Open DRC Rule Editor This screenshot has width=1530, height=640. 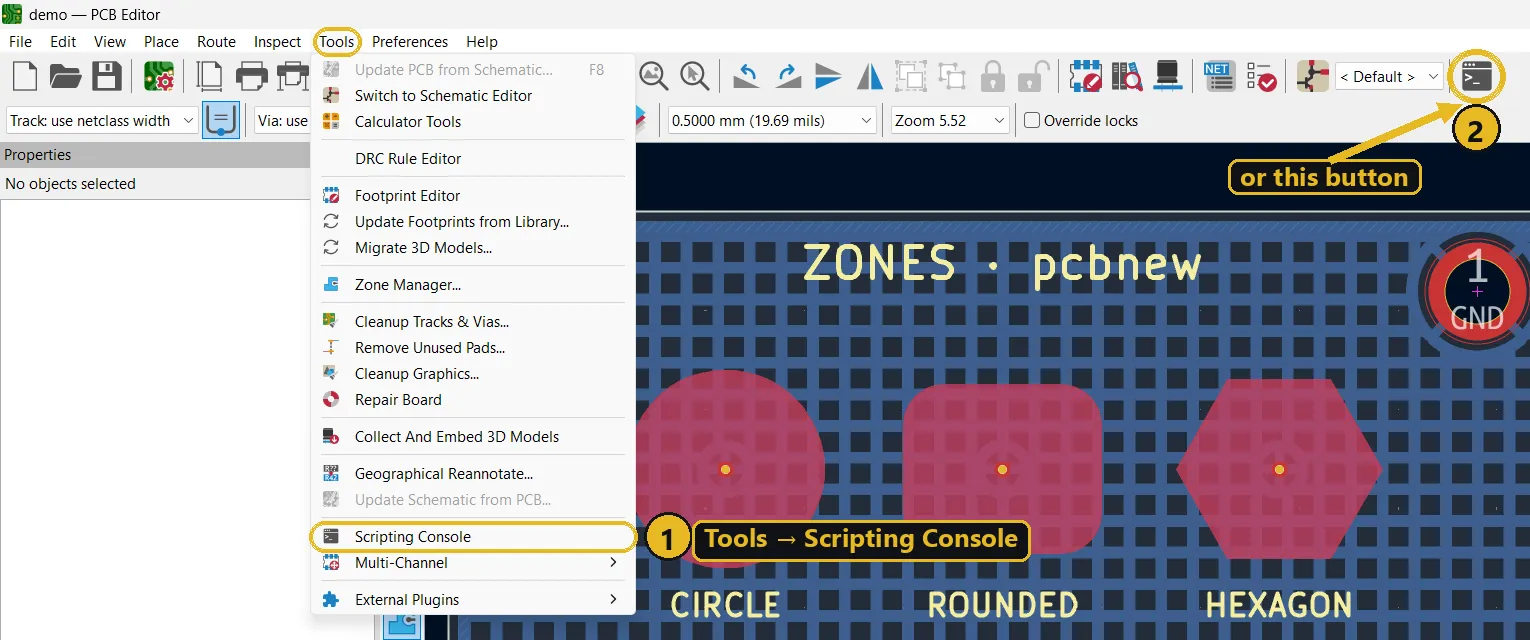[x=473, y=159]
